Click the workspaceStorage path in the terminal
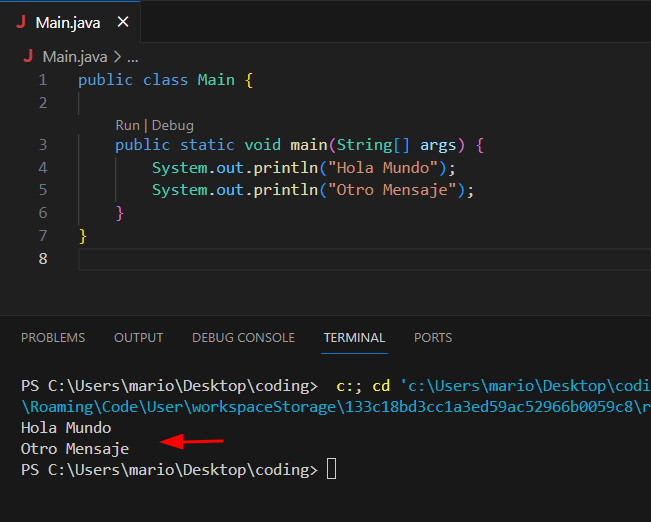Screen dimensions: 651x522 [263, 407]
